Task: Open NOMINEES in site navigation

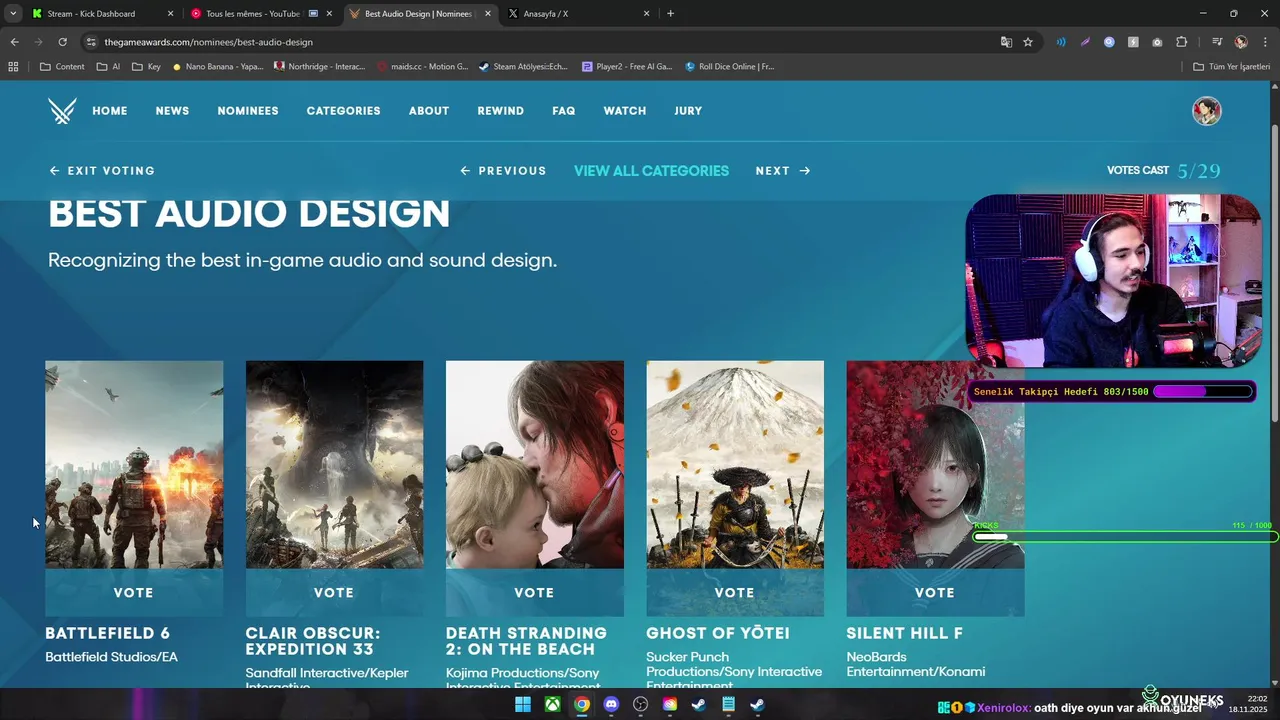Action: [248, 111]
